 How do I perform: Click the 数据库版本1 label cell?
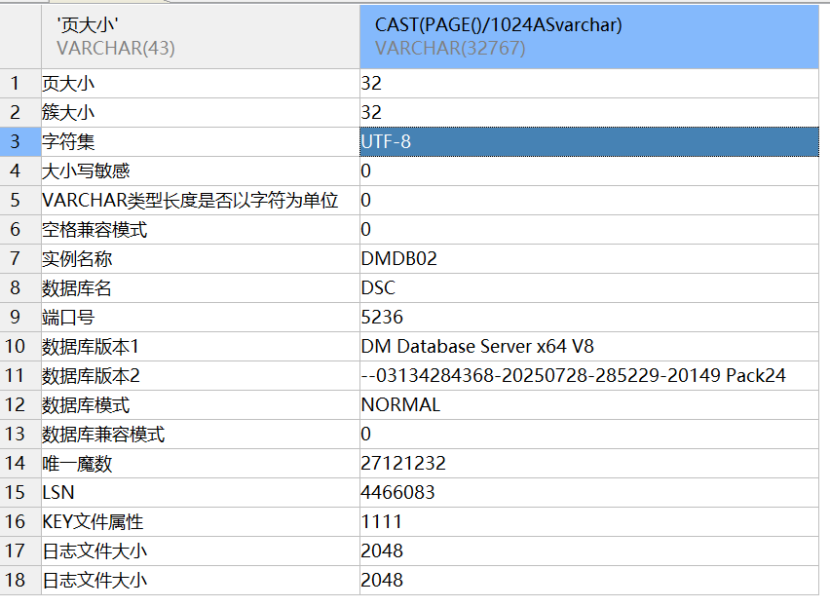pyautogui.click(x=201, y=346)
